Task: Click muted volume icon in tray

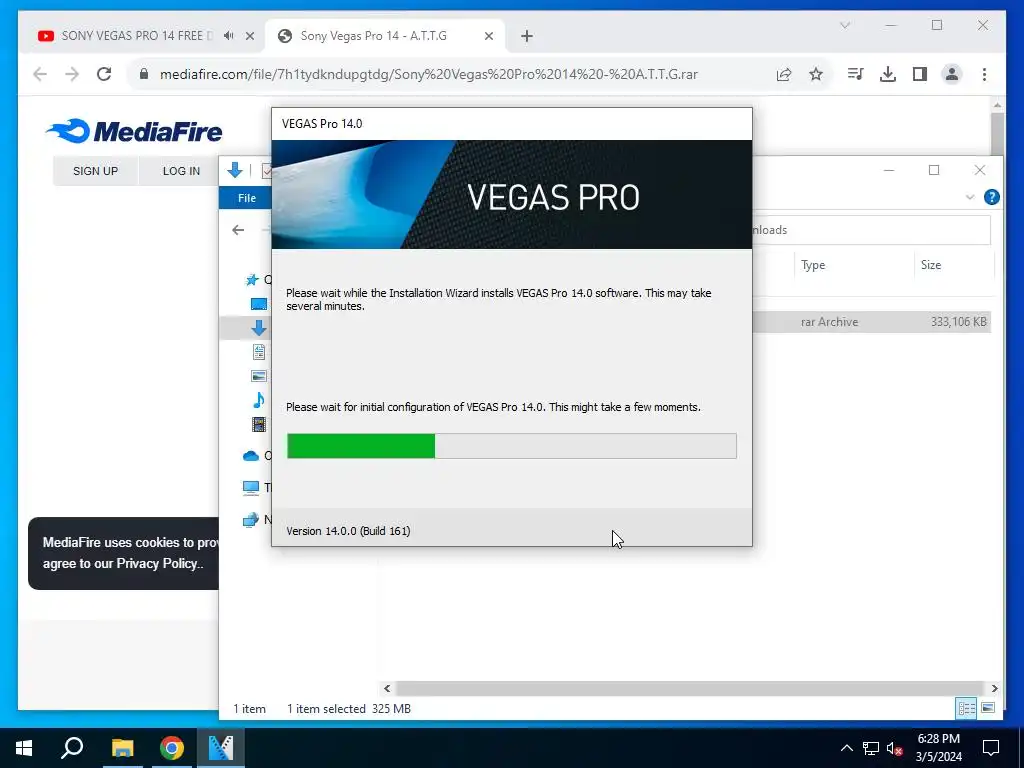Action: (x=895, y=748)
